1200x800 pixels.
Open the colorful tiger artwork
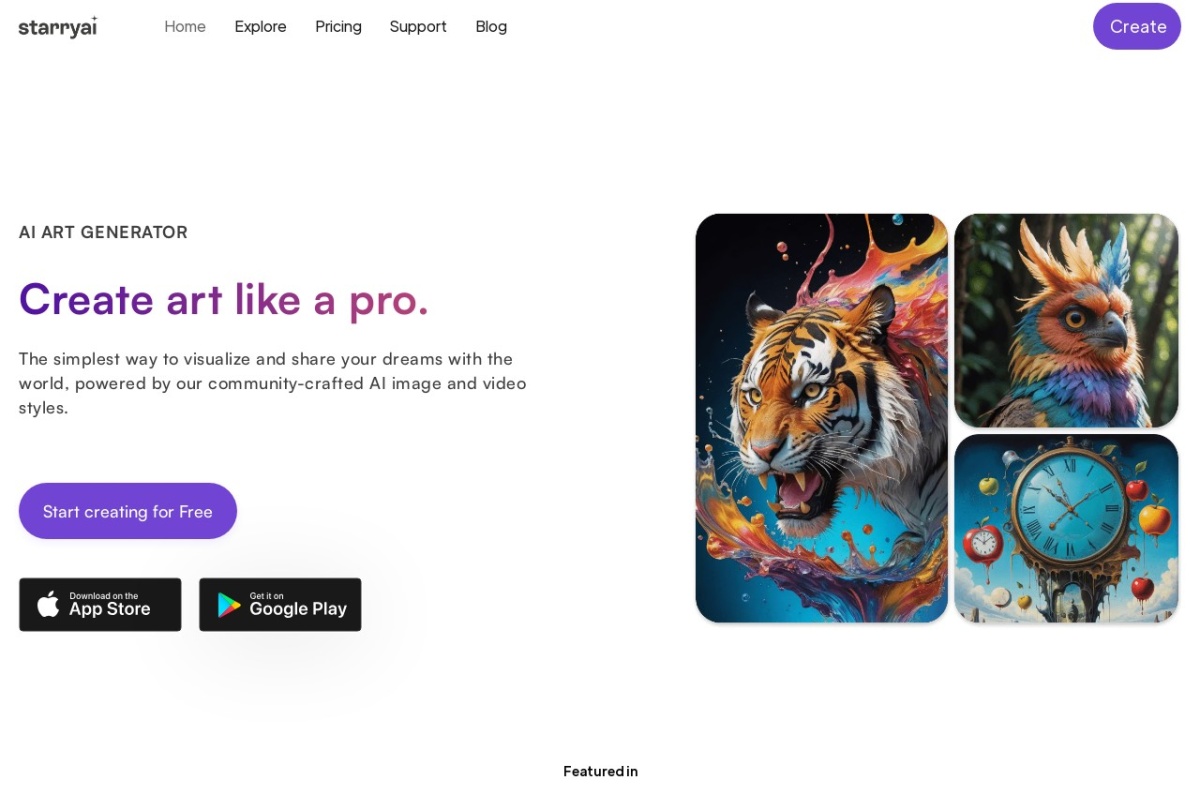(x=821, y=418)
